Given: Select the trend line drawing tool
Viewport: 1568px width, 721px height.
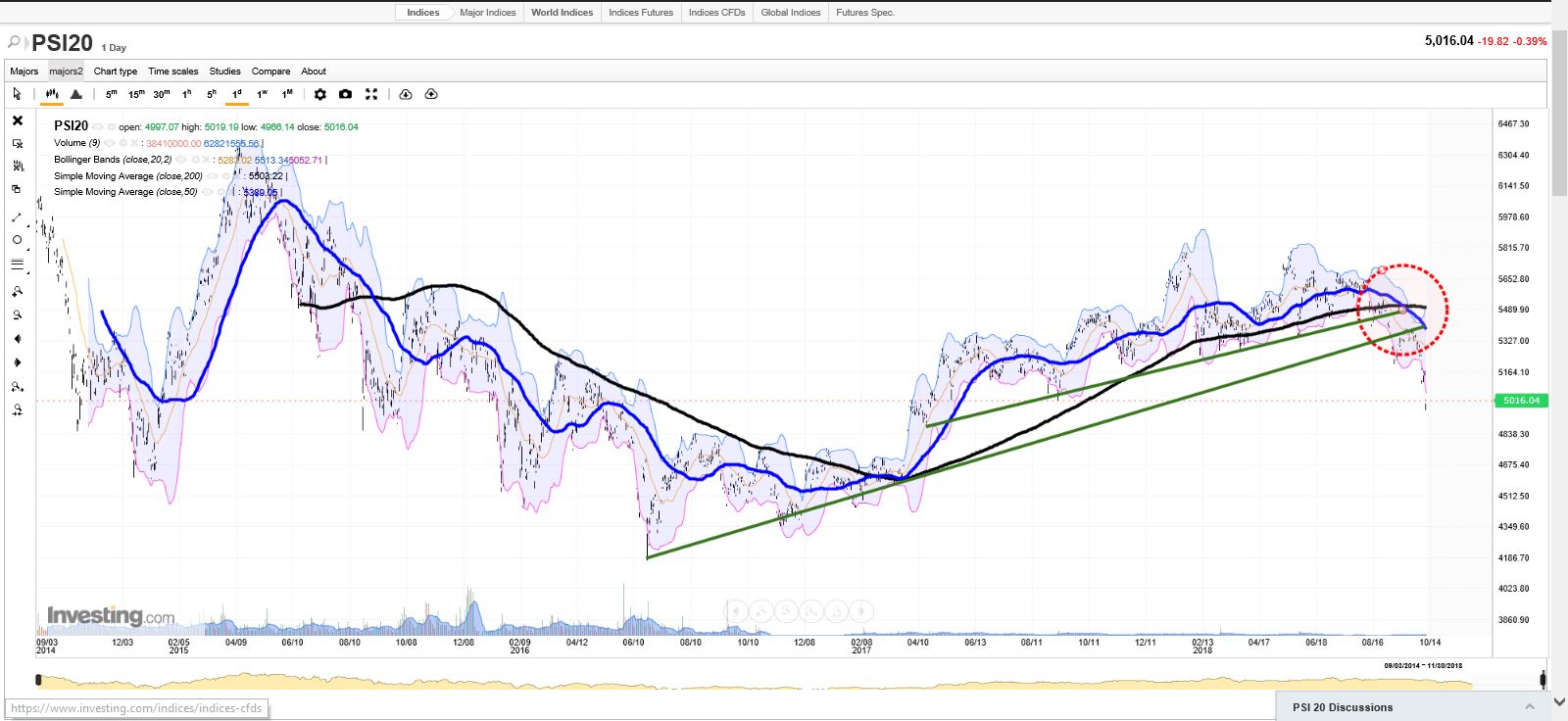Looking at the screenshot, I should click(x=17, y=216).
